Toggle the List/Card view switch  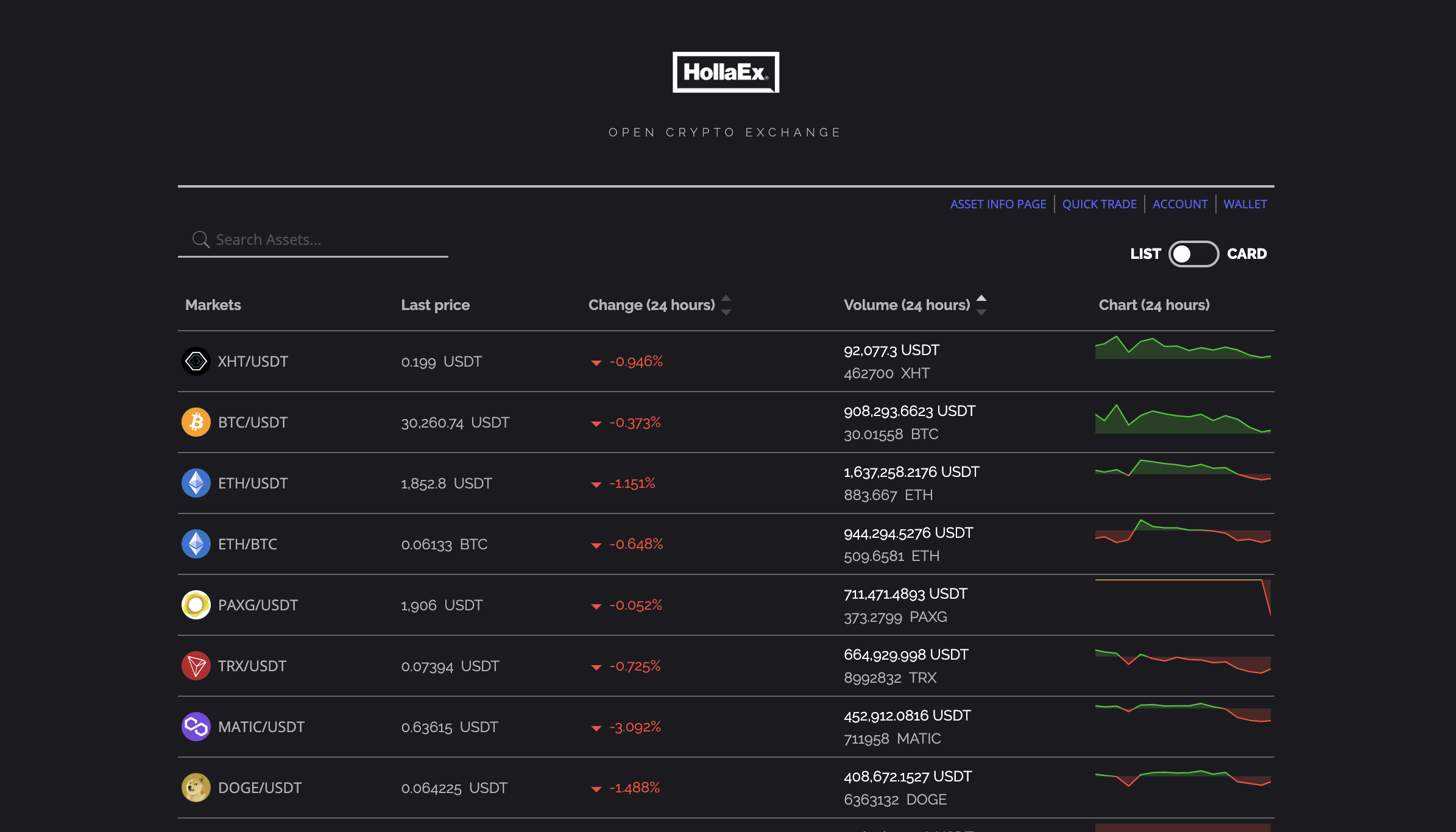pyautogui.click(x=1193, y=254)
